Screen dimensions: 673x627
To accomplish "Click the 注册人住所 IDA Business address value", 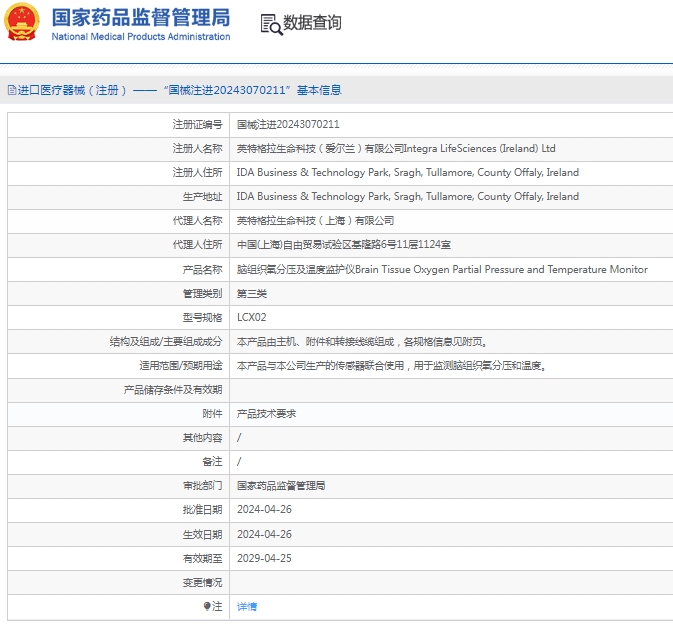I will [x=408, y=173].
